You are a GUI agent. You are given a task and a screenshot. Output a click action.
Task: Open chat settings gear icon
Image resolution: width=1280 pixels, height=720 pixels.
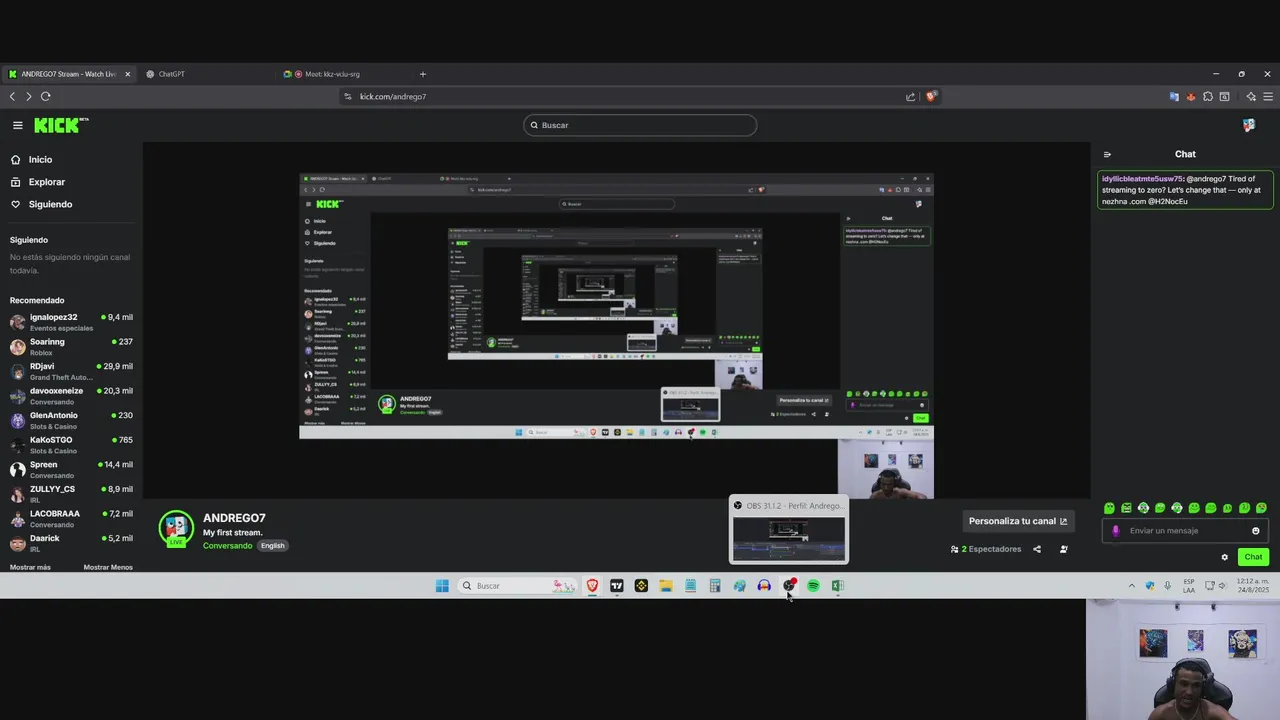pos(1224,557)
